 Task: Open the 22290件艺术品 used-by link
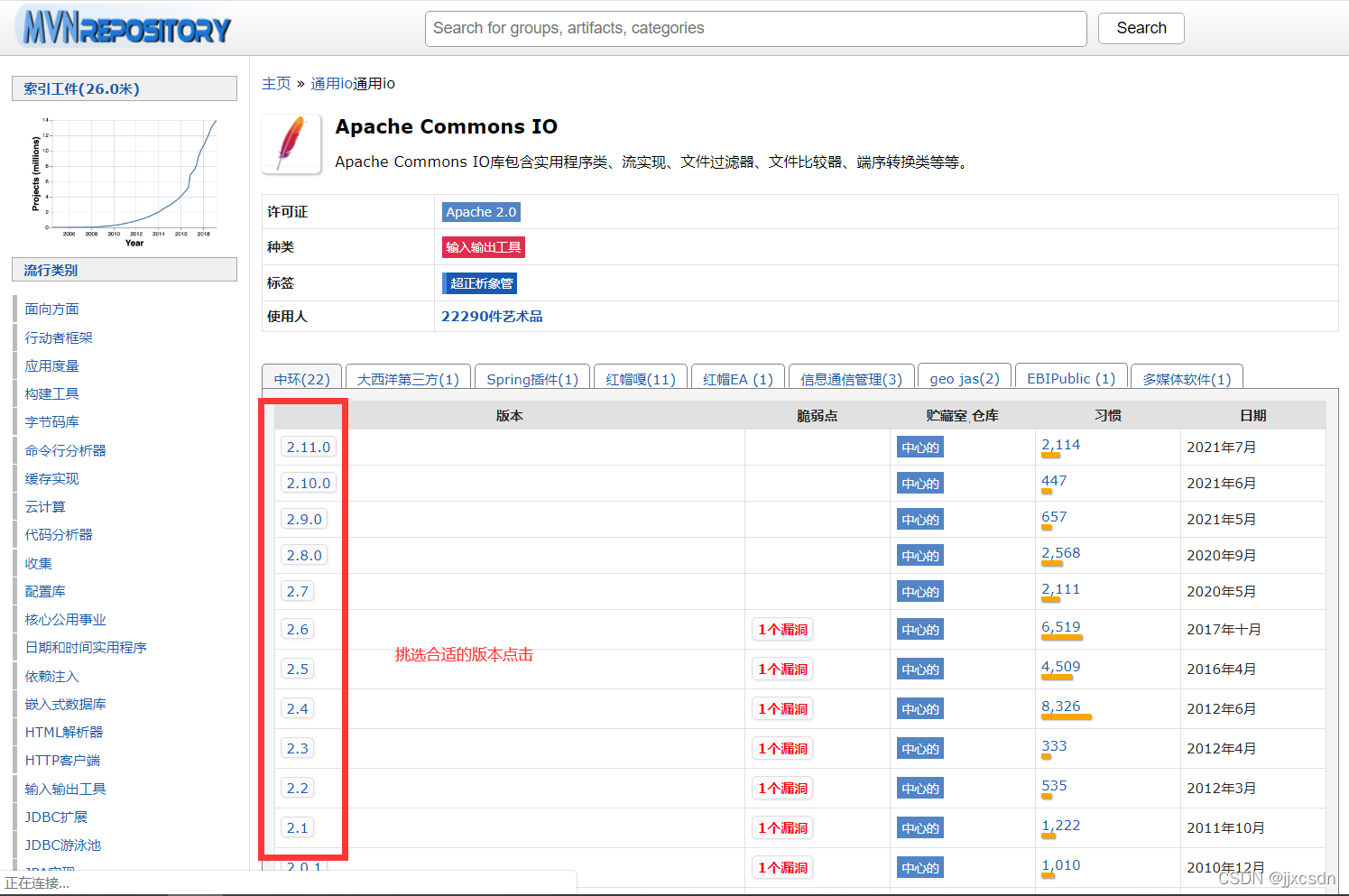pyautogui.click(x=492, y=317)
